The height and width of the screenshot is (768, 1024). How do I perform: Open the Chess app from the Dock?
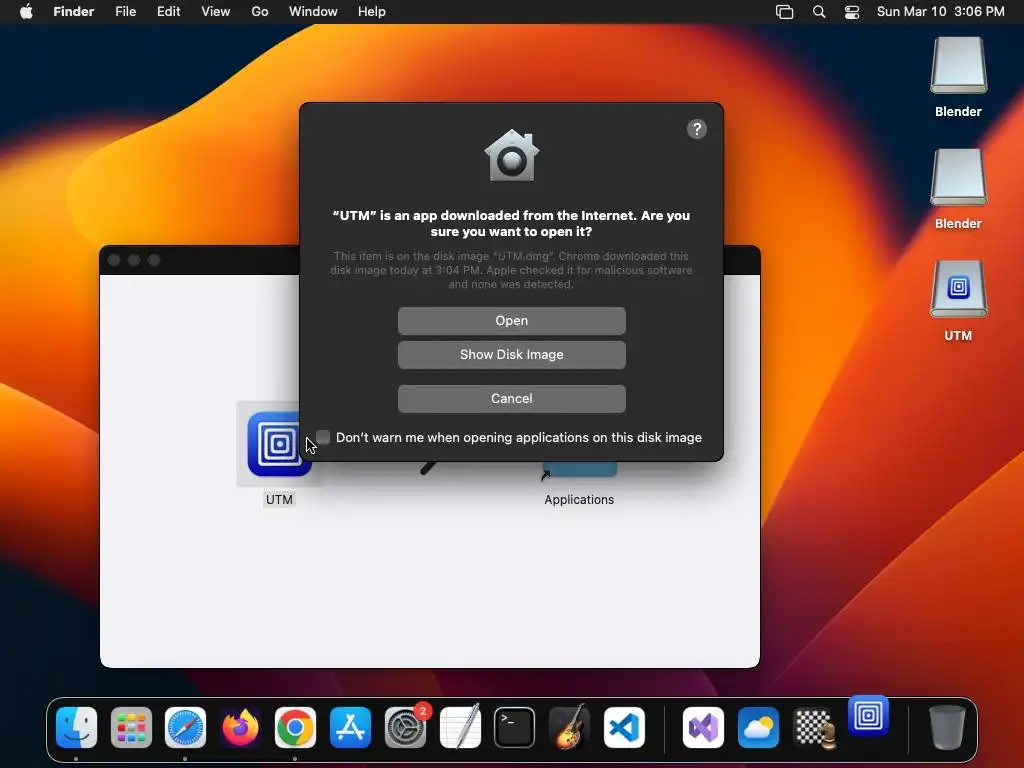814,728
